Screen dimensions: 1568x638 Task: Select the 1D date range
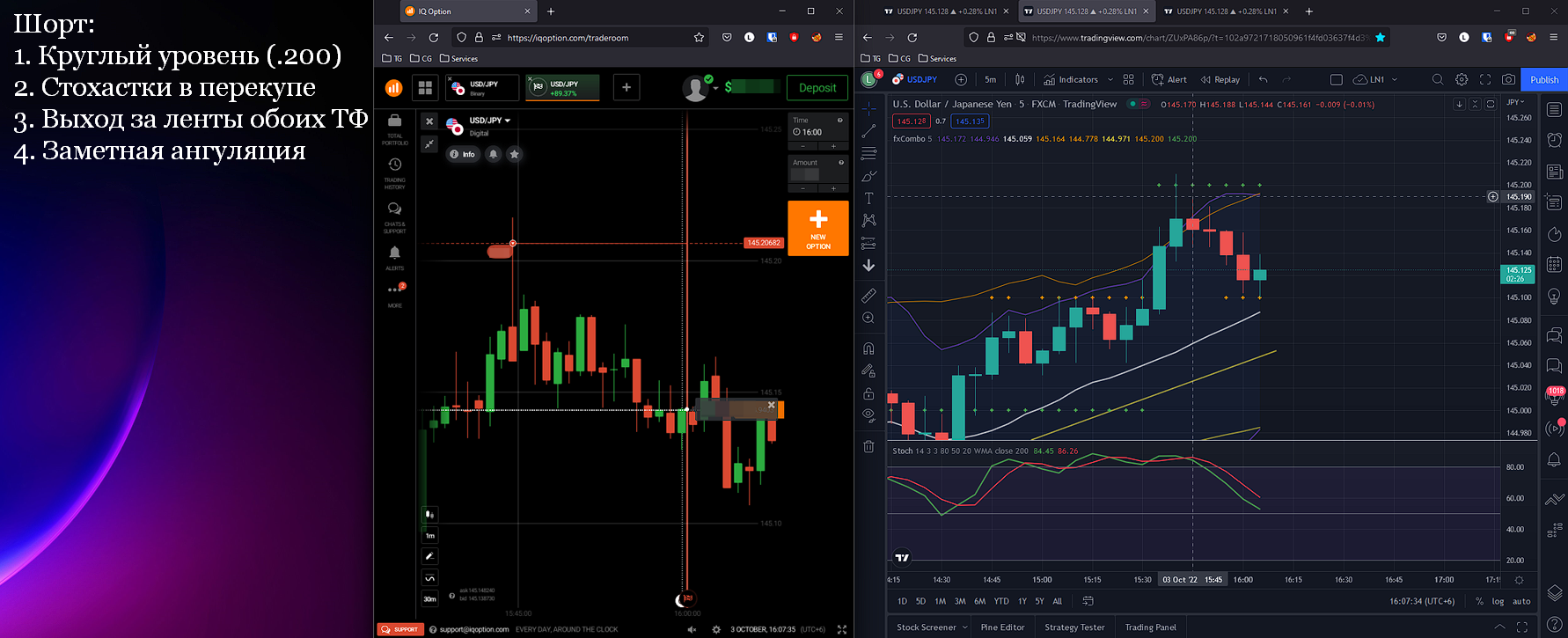pyautogui.click(x=902, y=601)
